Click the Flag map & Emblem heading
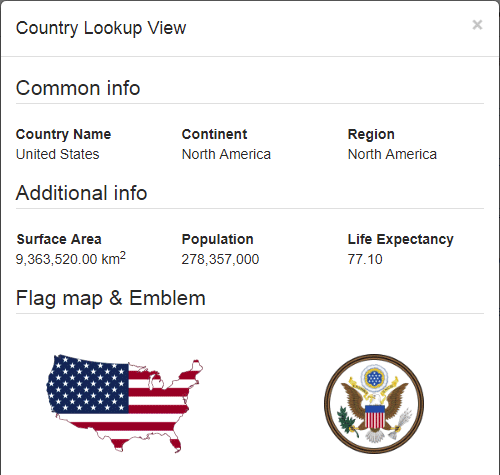This screenshot has height=475, width=500. (x=111, y=298)
